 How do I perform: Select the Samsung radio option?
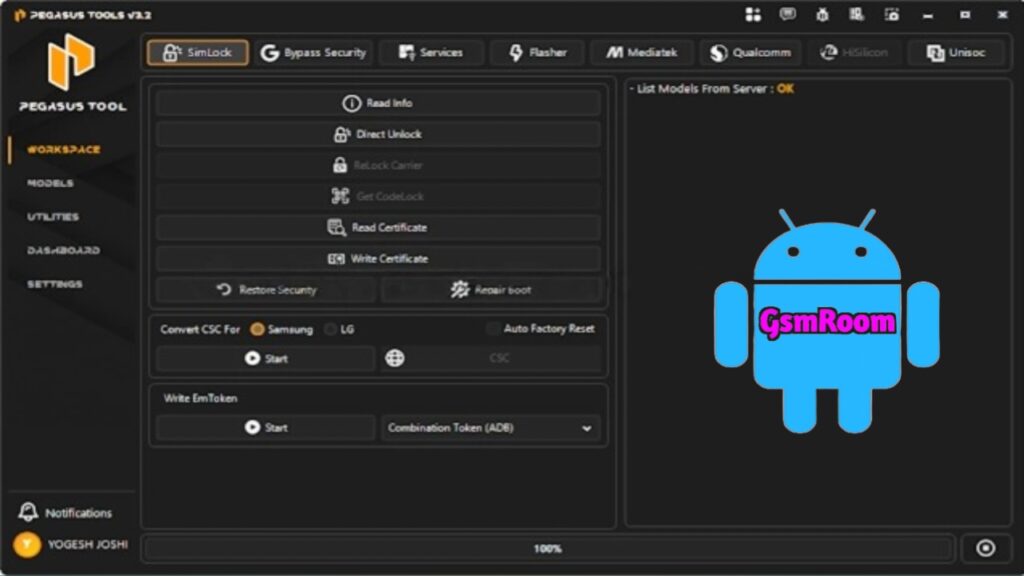point(258,329)
